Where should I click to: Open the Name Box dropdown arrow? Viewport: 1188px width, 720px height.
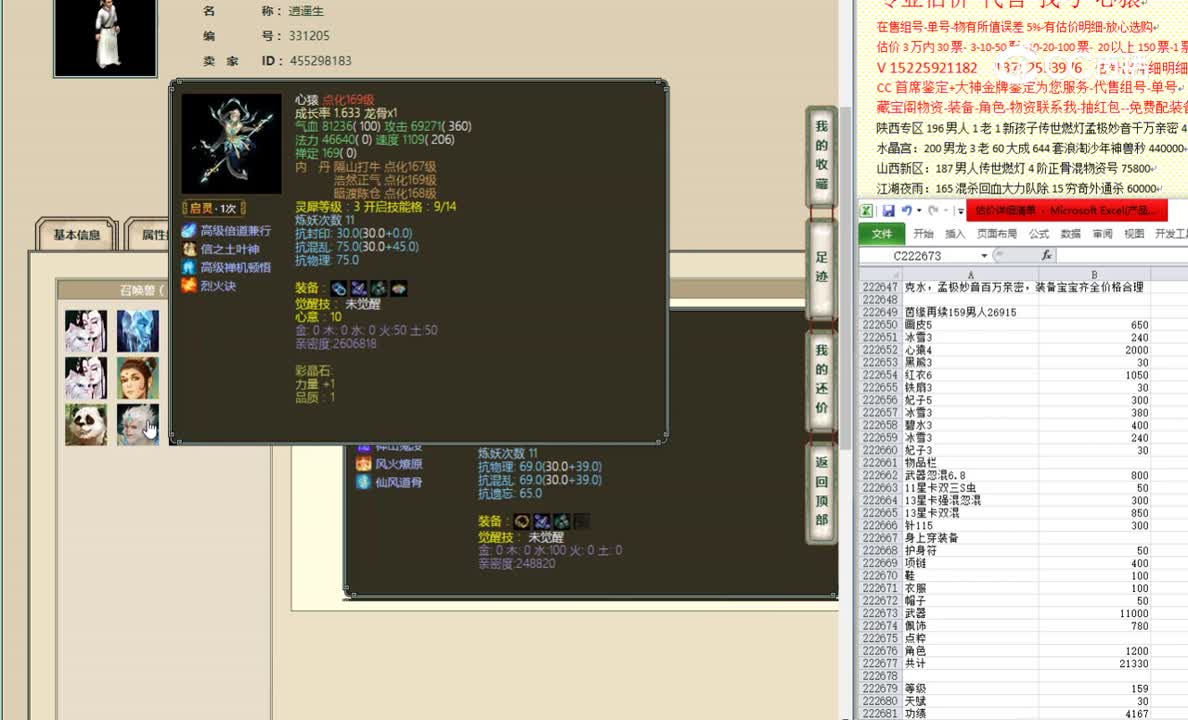tap(983, 255)
